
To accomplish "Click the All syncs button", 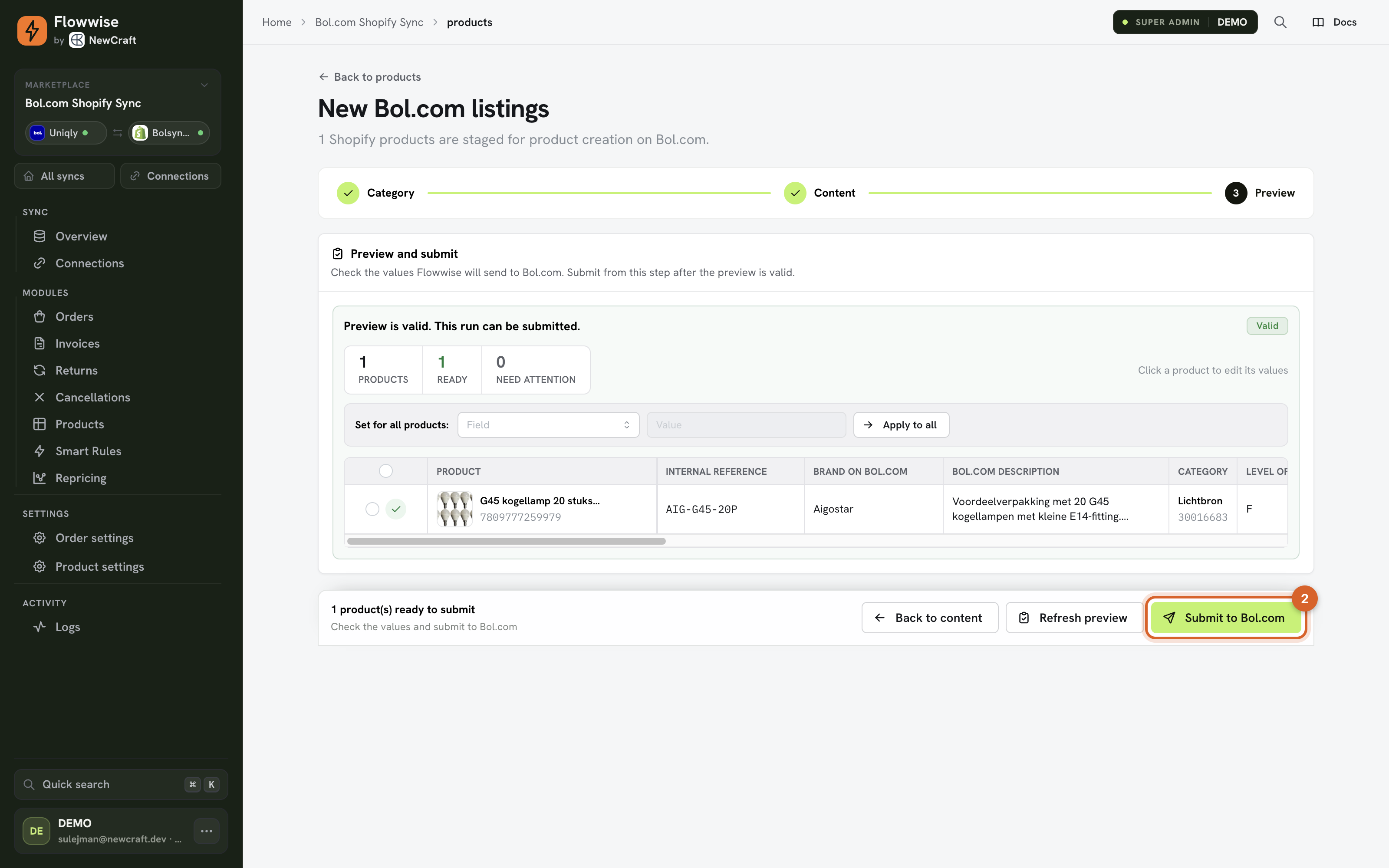I will pyautogui.click(x=64, y=176).
